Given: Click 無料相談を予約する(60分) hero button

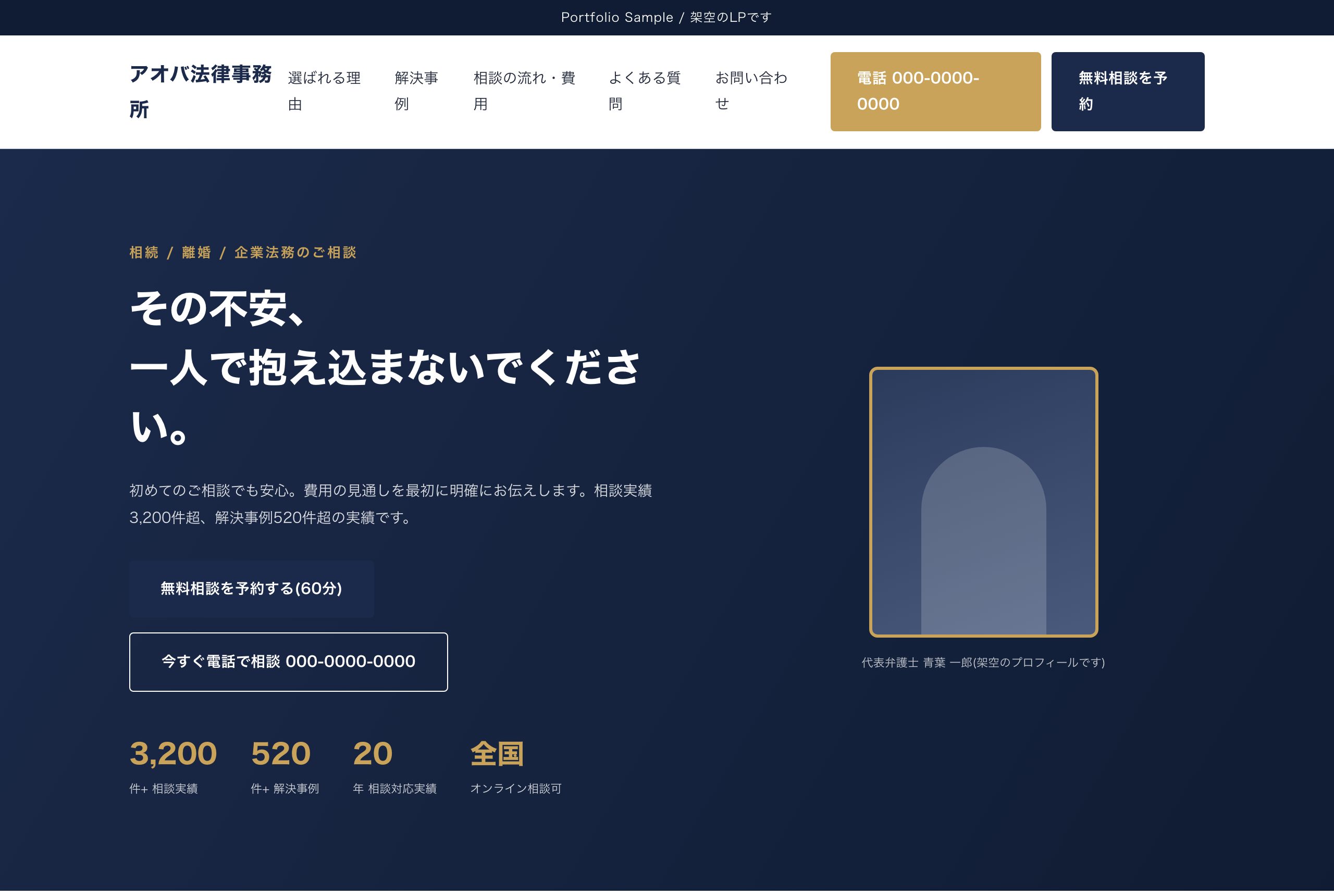Looking at the screenshot, I should click(x=252, y=589).
